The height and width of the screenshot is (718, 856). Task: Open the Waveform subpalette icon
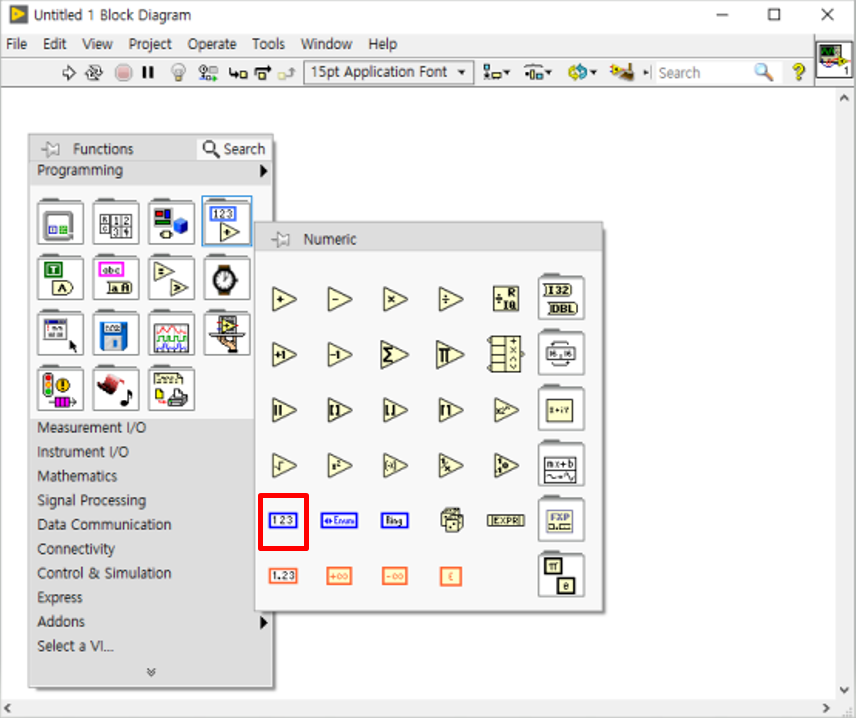[x=171, y=333]
